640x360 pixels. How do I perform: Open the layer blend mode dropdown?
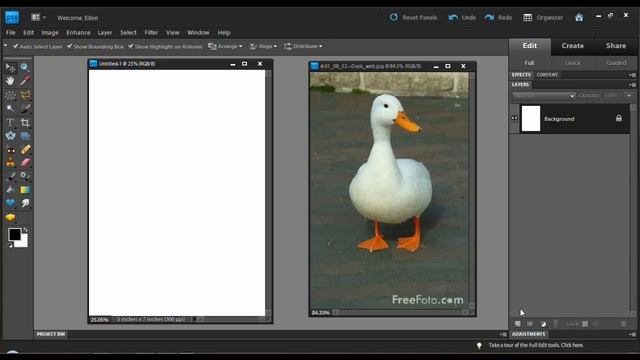point(544,96)
